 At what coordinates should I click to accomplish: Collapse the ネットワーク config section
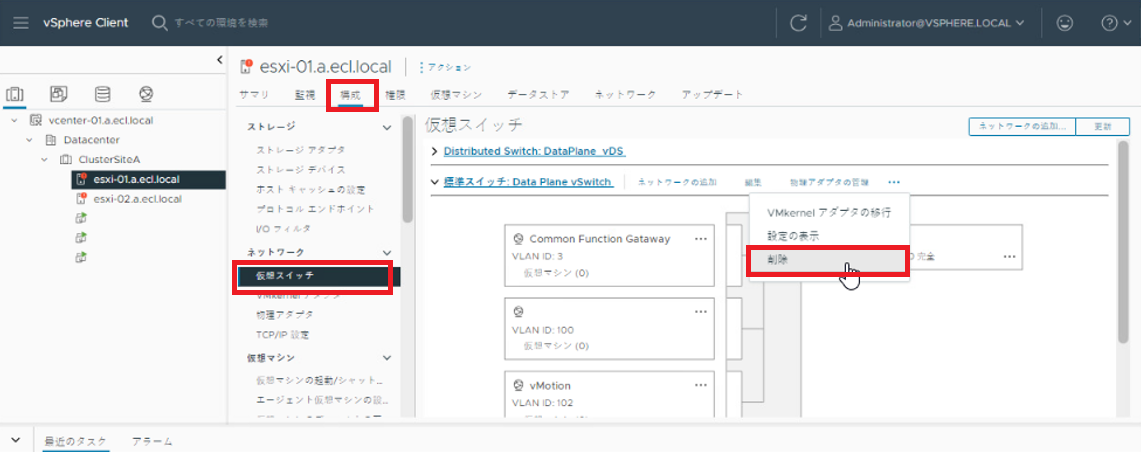pyautogui.click(x=388, y=252)
